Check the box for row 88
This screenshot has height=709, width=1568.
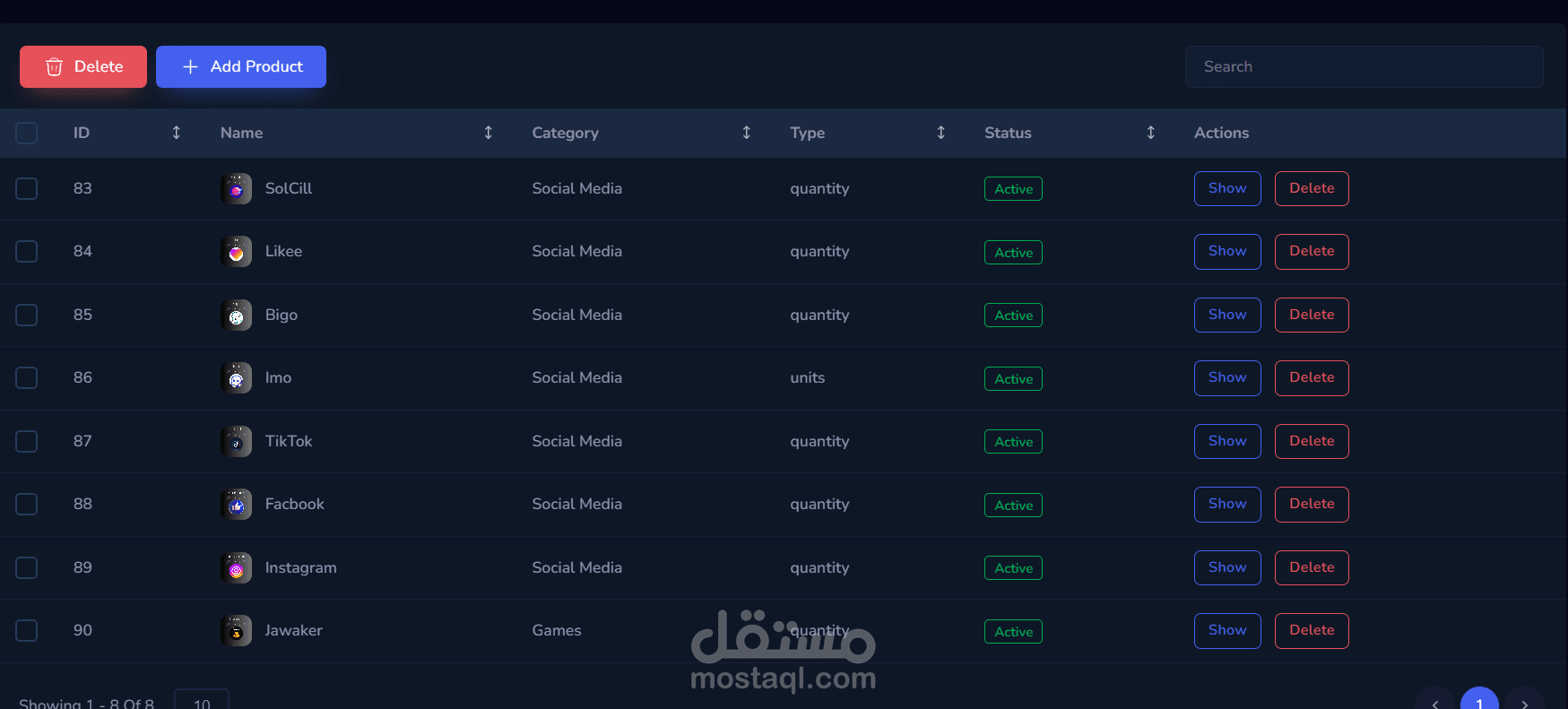click(27, 505)
